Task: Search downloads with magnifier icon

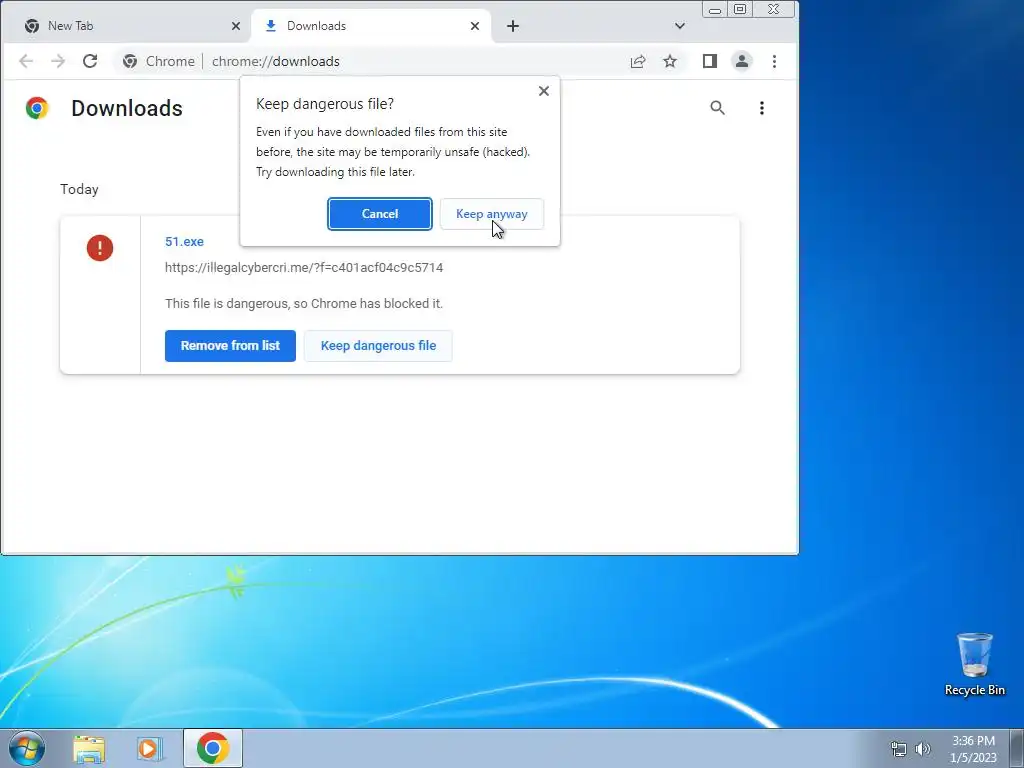Action: click(717, 108)
